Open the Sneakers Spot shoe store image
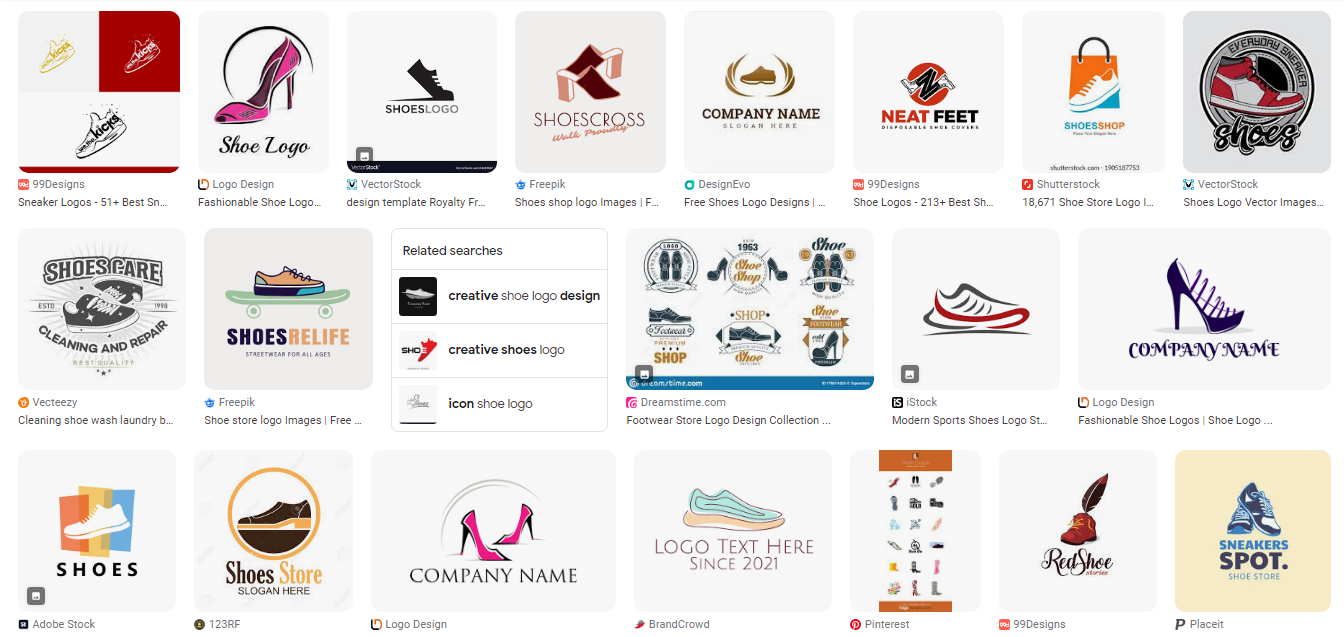 1253,531
